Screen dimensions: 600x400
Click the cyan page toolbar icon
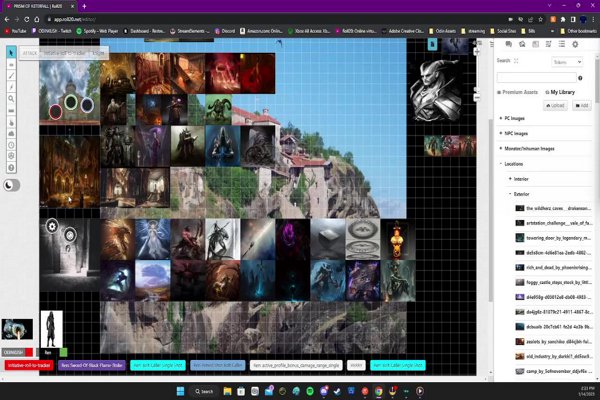point(432,44)
